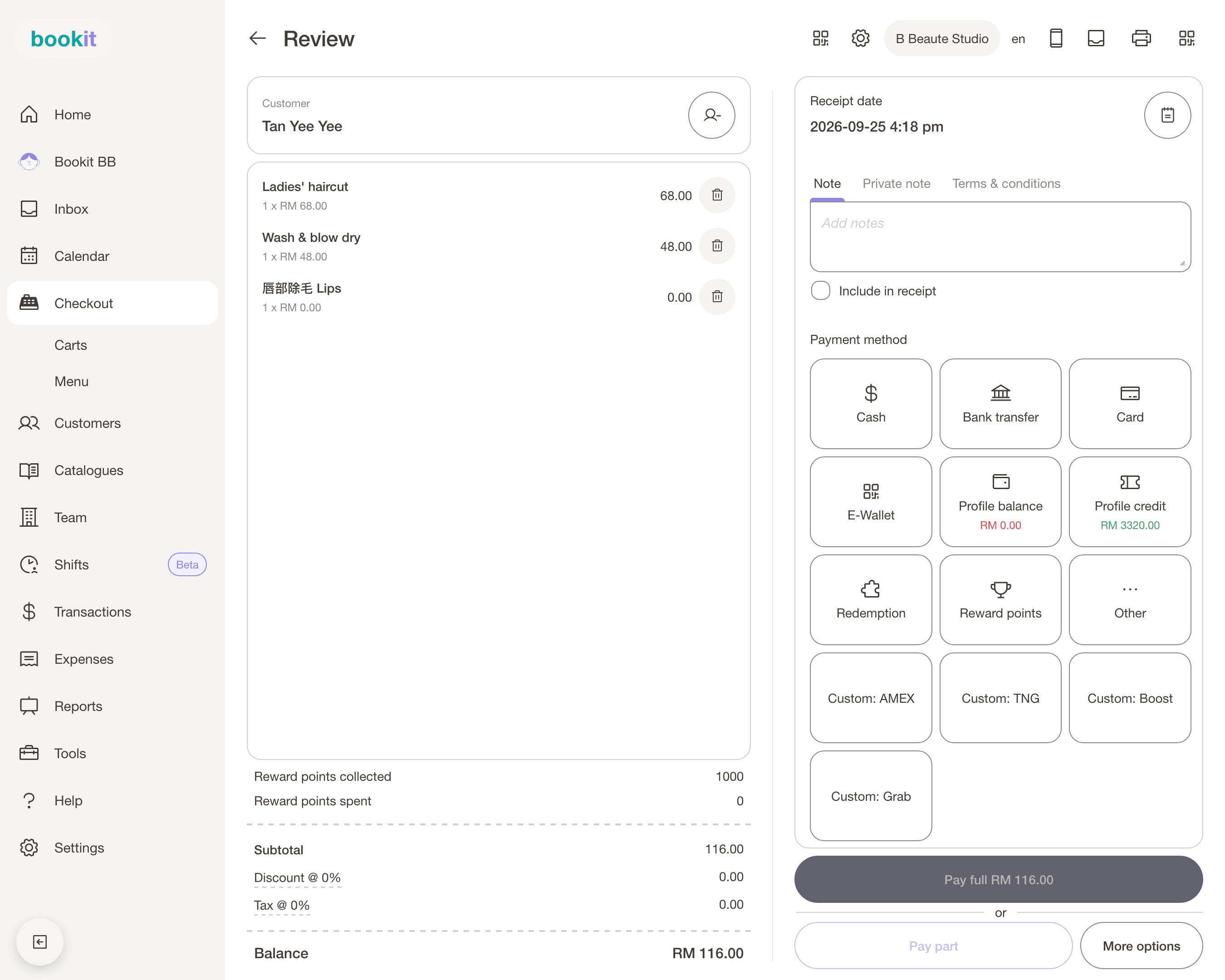Choose Profile credit RM 3320.00

[1130, 502]
